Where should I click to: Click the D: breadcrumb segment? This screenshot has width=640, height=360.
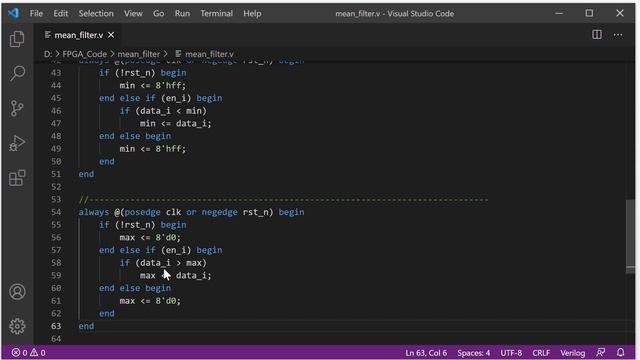pyautogui.click(x=47, y=54)
